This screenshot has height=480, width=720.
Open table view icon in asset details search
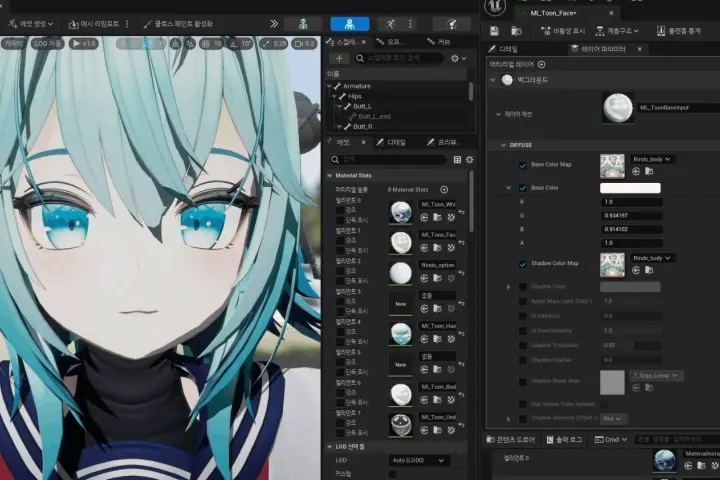pos(457,159)
